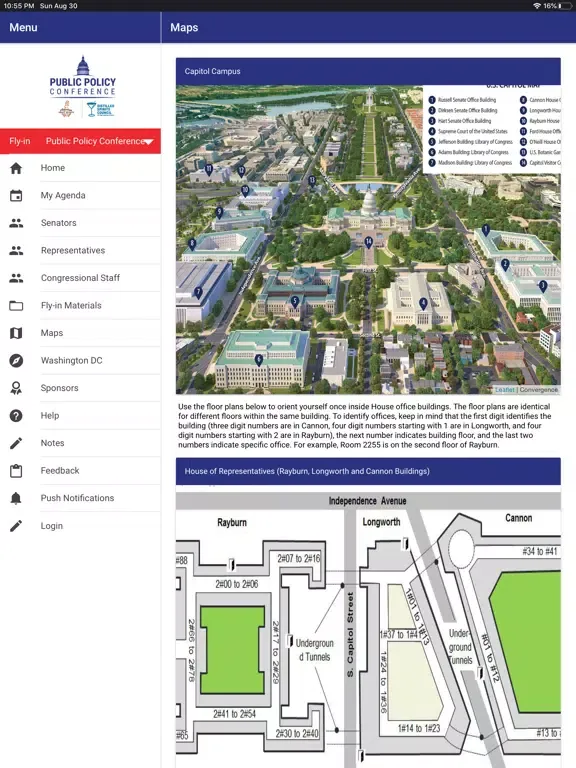The image size is (576, 768).
Task: Click the Feedback clipboard icon
Action: [x=16, y=471]
